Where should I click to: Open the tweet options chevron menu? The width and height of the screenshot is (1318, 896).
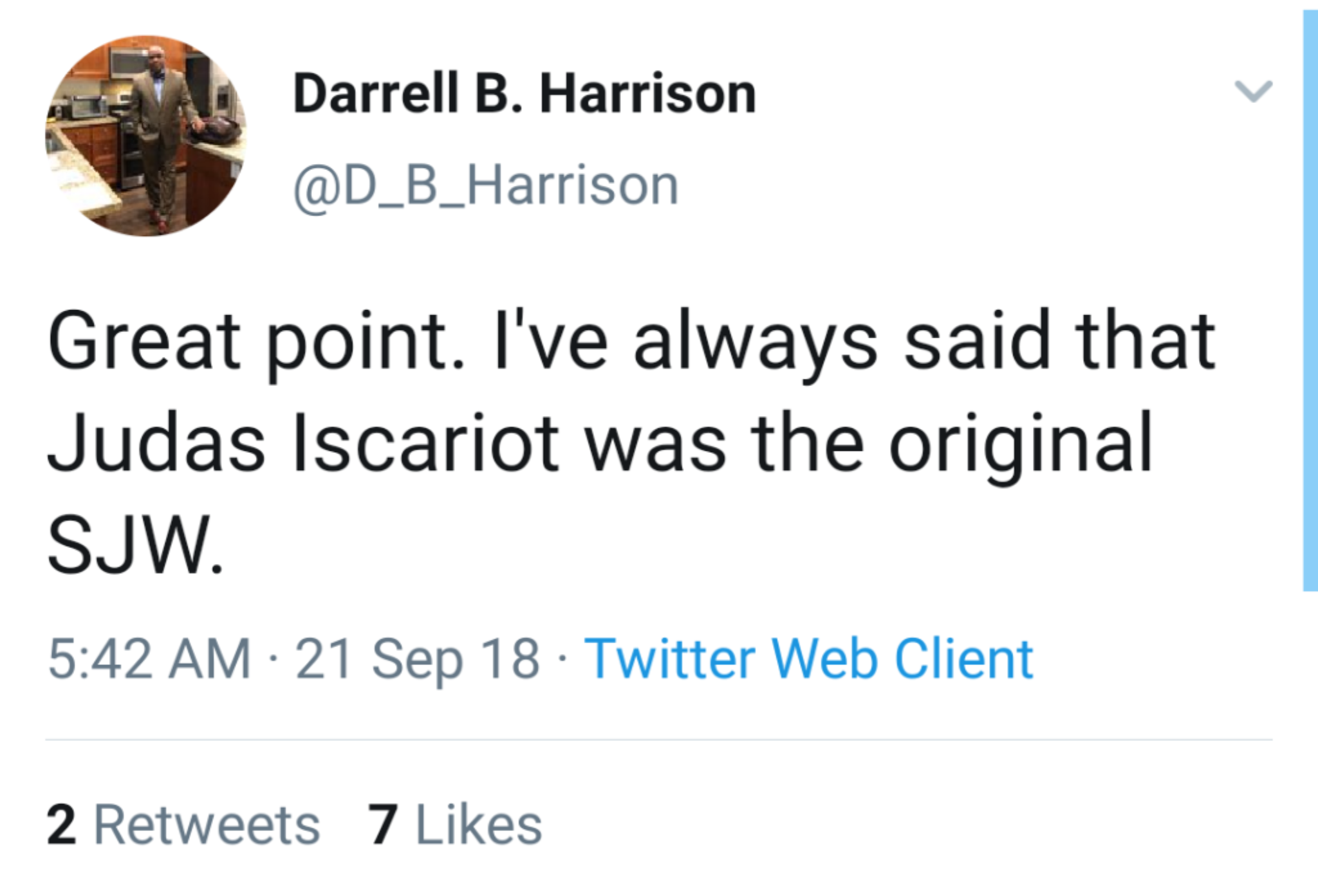click(1253, 91)
